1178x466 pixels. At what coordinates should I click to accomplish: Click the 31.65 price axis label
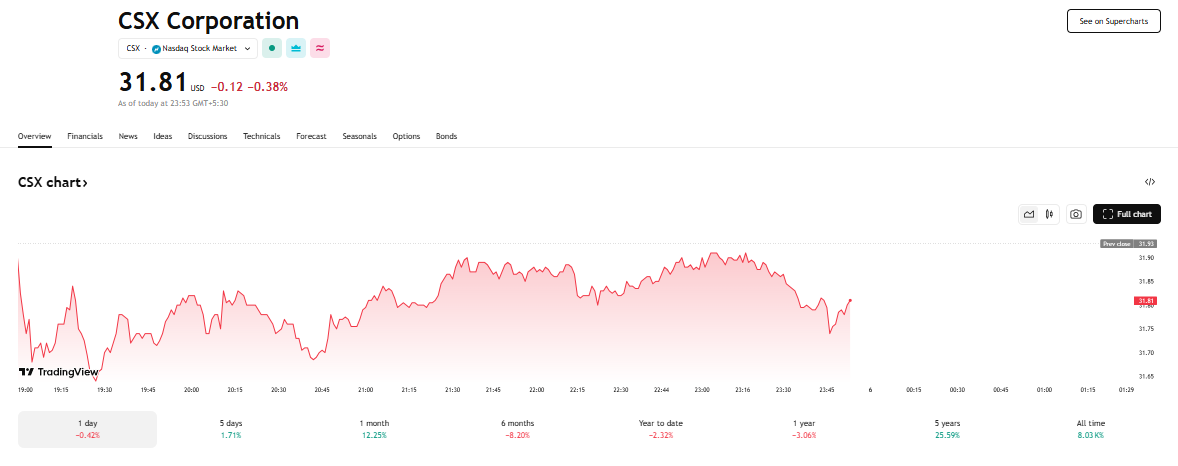click(x=1146, y=376)
